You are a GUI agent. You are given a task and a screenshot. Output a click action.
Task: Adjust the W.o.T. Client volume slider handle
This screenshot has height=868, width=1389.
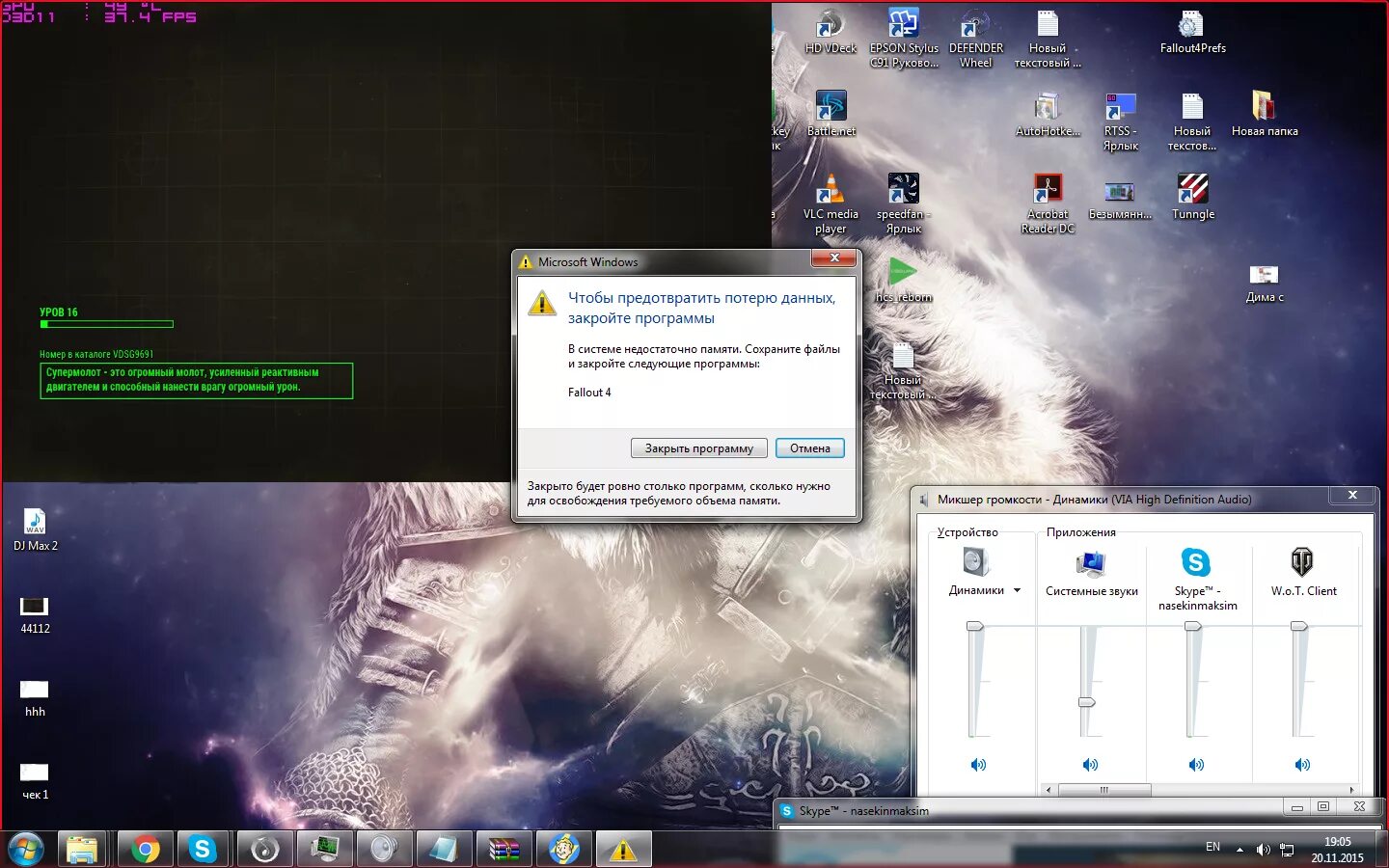[x=1299, y=627]
